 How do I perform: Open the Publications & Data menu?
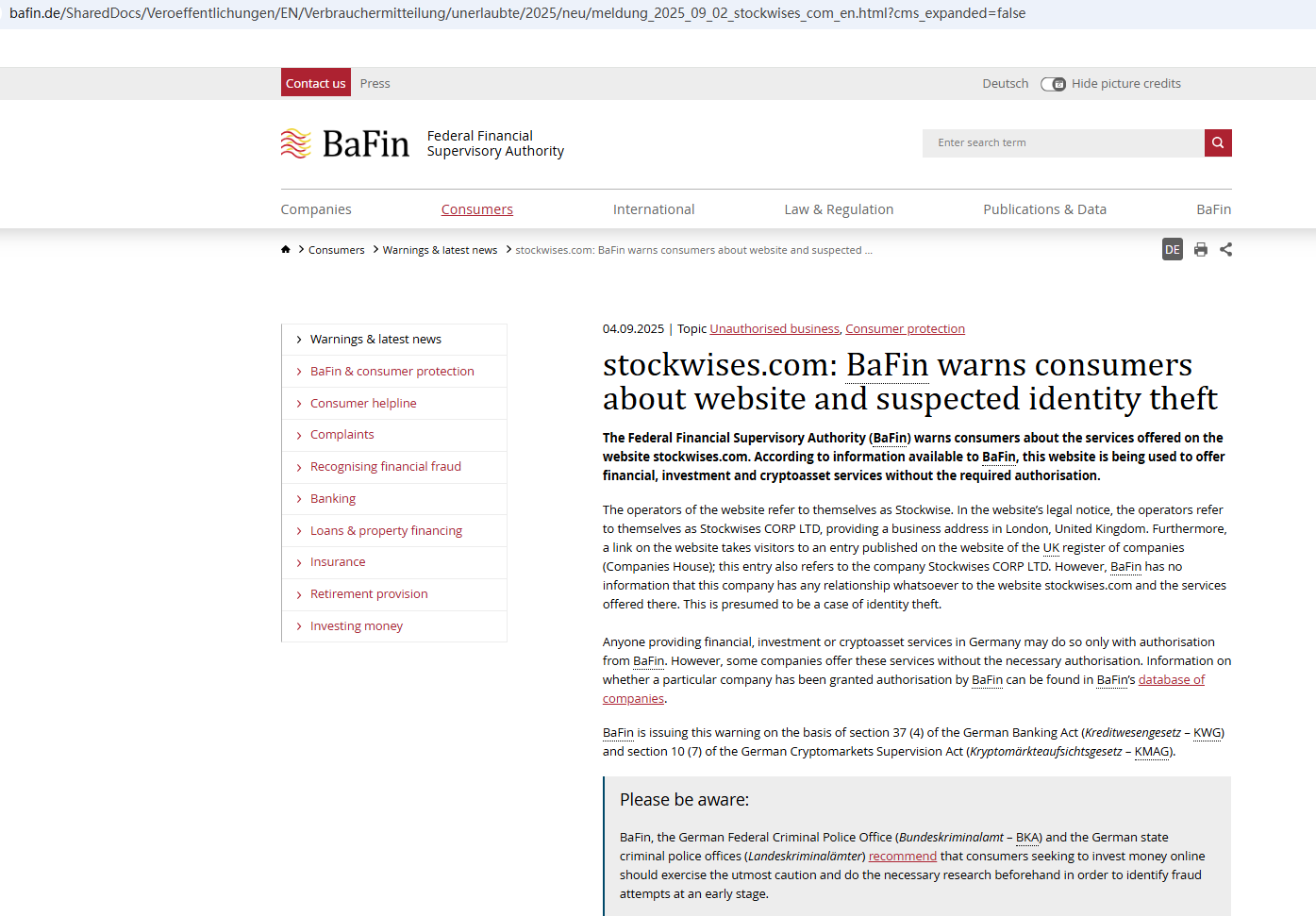tap(1045, 209)
